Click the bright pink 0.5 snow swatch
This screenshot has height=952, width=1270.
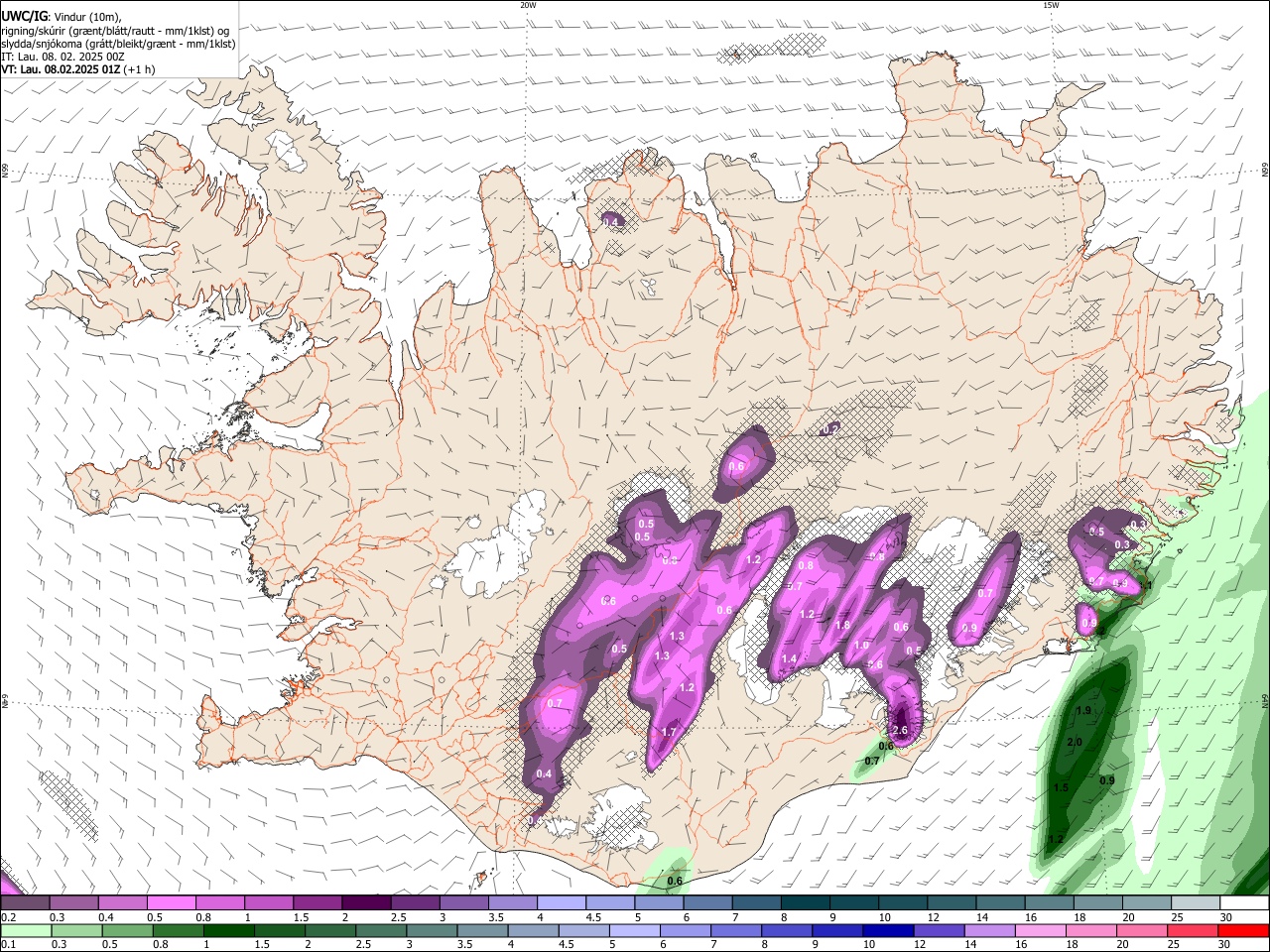pyautogui.click(x=171, y=902)
